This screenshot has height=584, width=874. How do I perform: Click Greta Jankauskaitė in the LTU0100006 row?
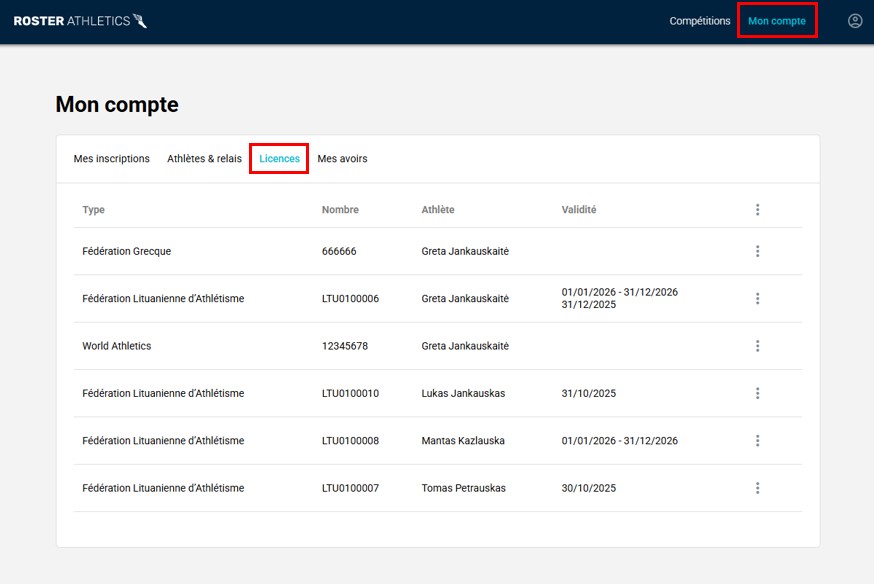[x=465, y=299]
